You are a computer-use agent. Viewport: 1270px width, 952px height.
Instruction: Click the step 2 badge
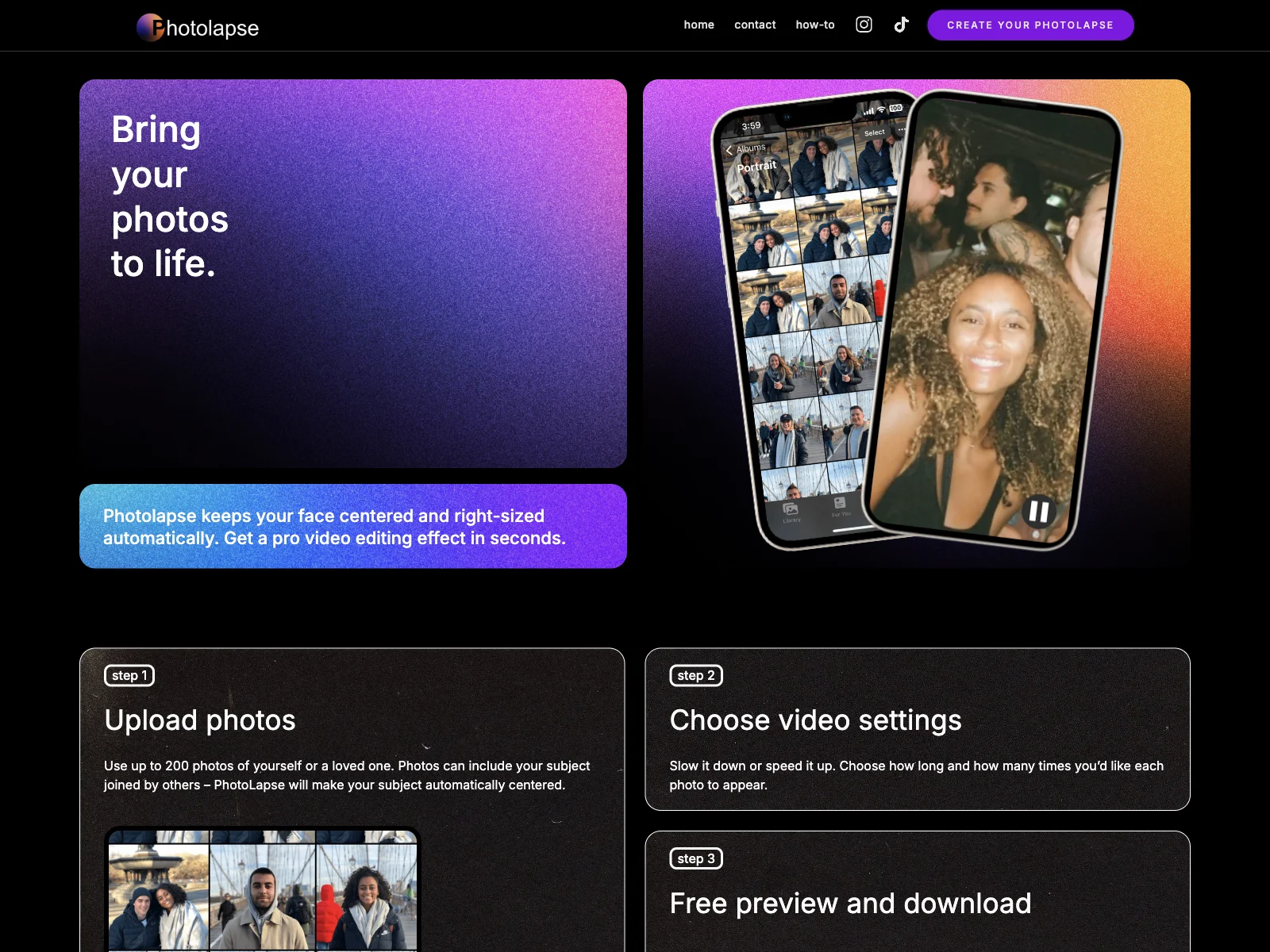pyautogui.click(x=696, y=675)
